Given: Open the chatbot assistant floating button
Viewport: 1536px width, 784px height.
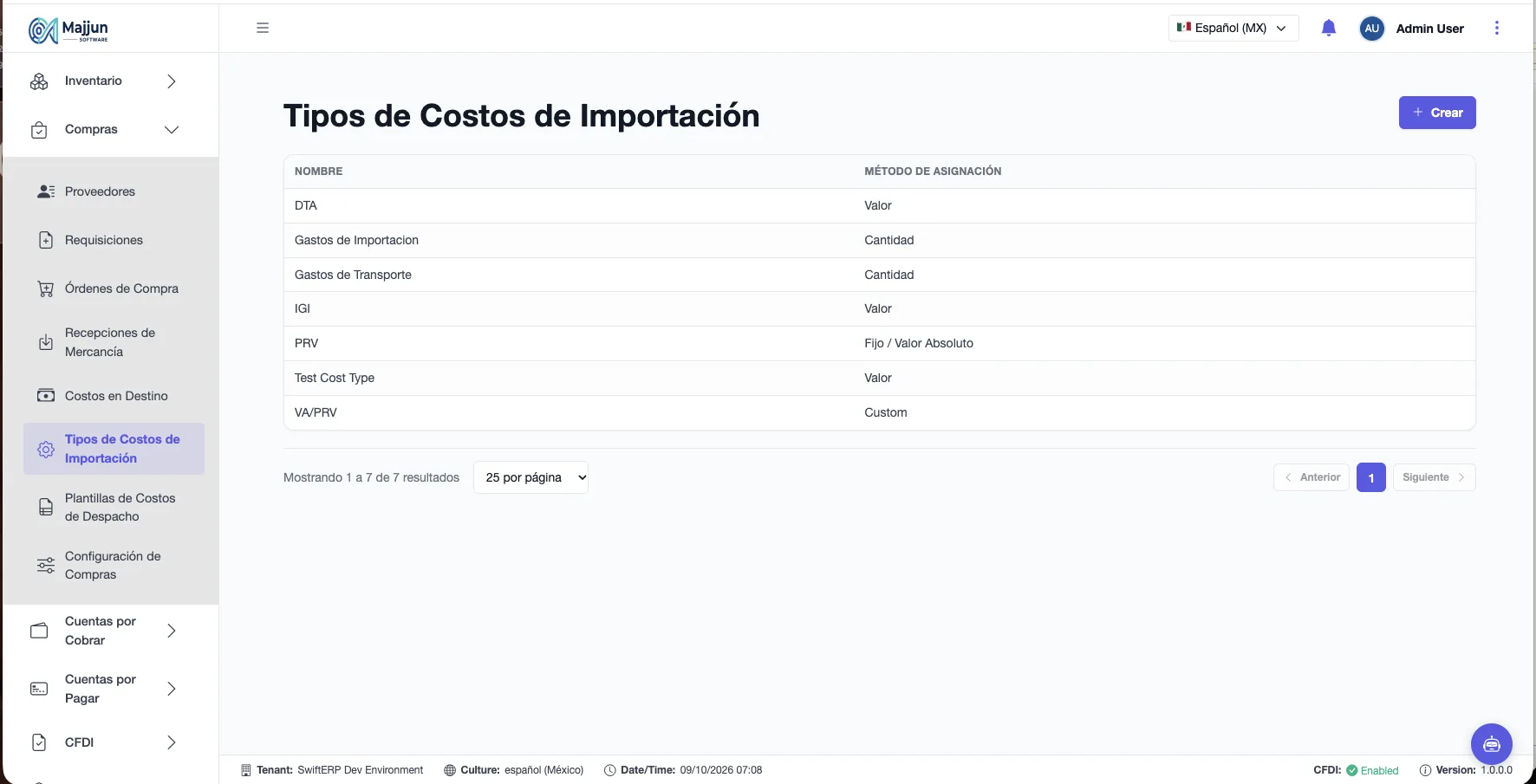Looking at the screenshot, I should (x=1492, y=744).
